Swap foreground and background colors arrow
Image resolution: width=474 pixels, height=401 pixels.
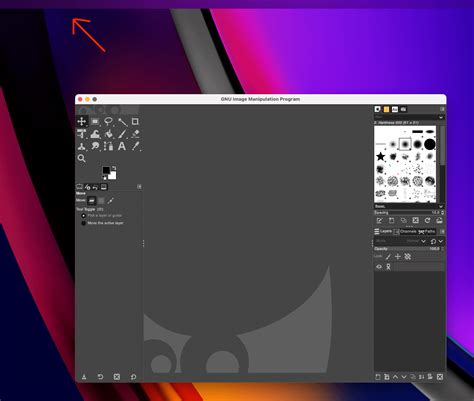tap(114, 168)
